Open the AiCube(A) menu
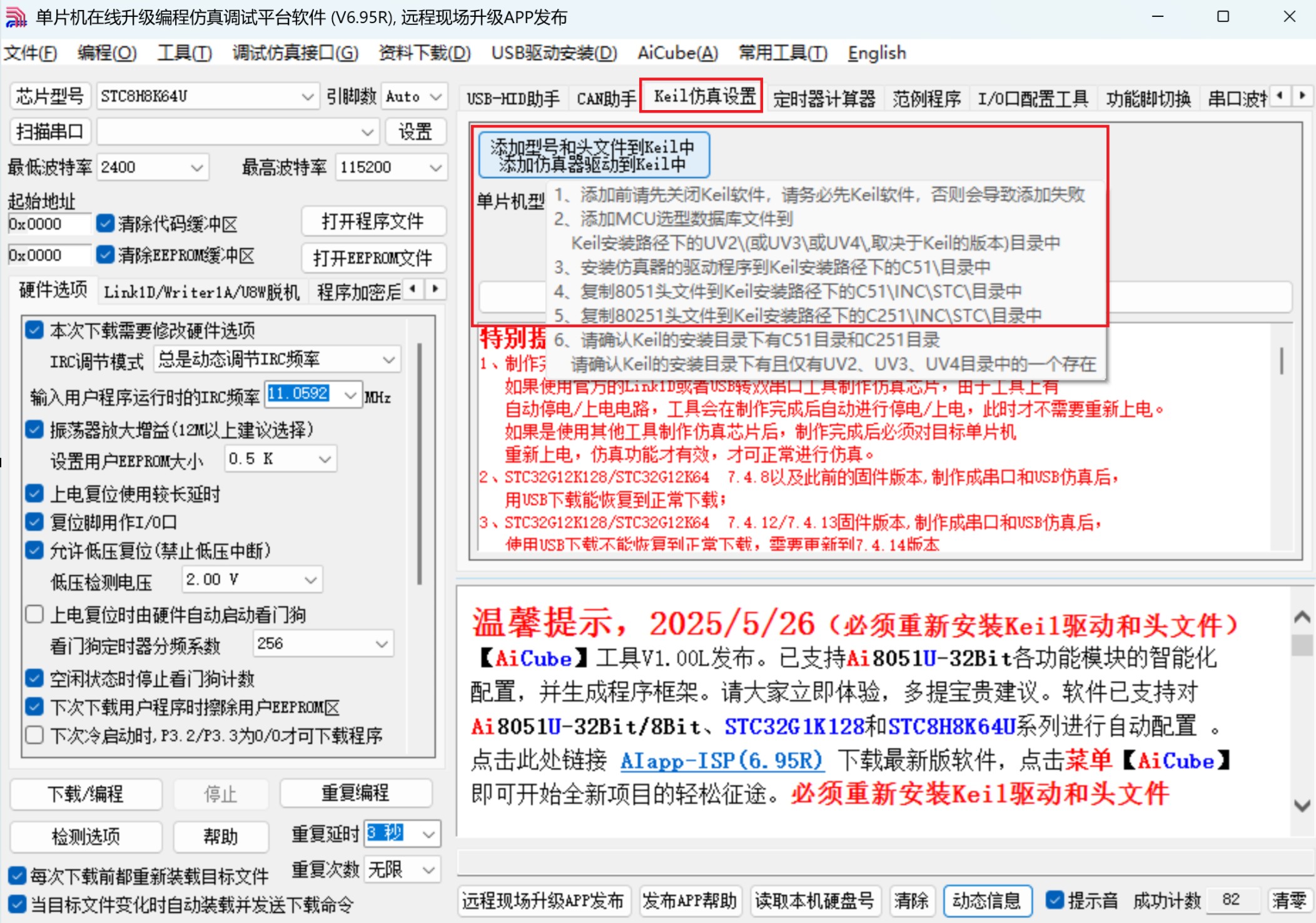Image resolution: width=1316 pixels, height=923 pixels. [678, 53]
